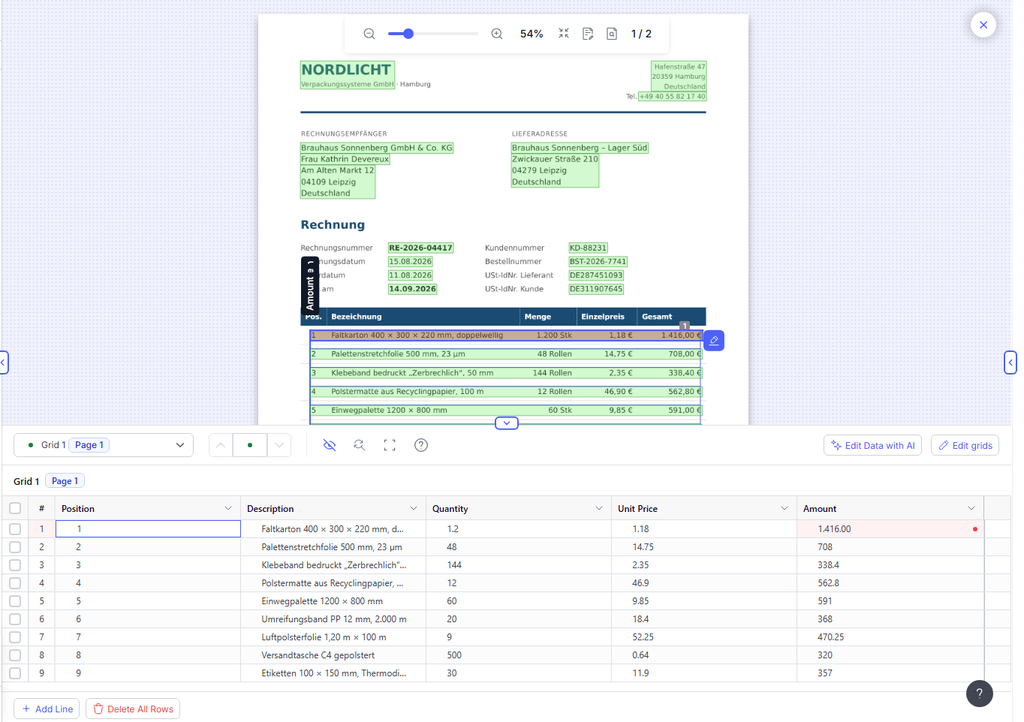Open help via circled question mark toolbar icon

(x=421, y=445)
